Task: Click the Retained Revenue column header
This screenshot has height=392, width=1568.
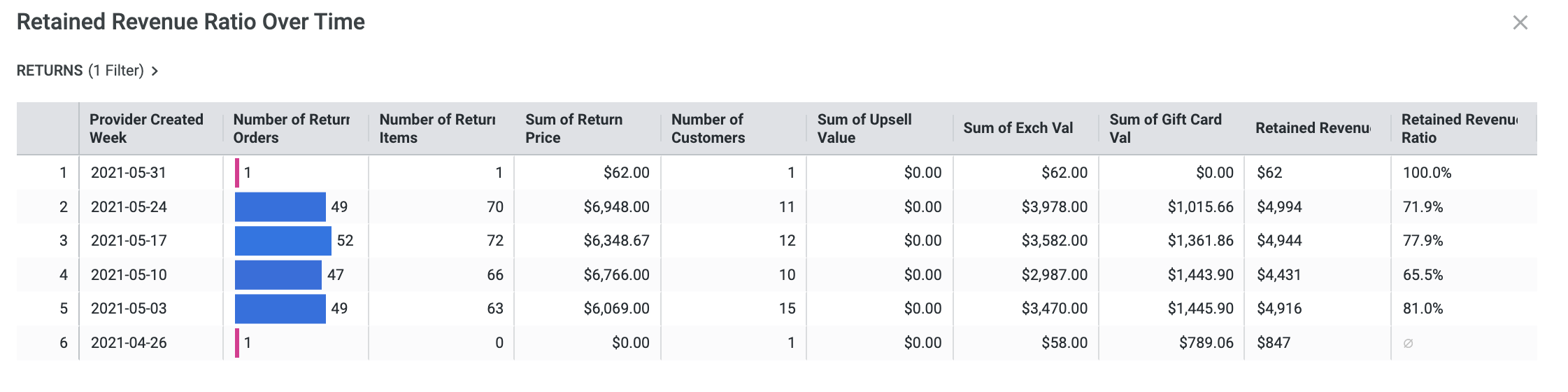Action: (1312, 128)
